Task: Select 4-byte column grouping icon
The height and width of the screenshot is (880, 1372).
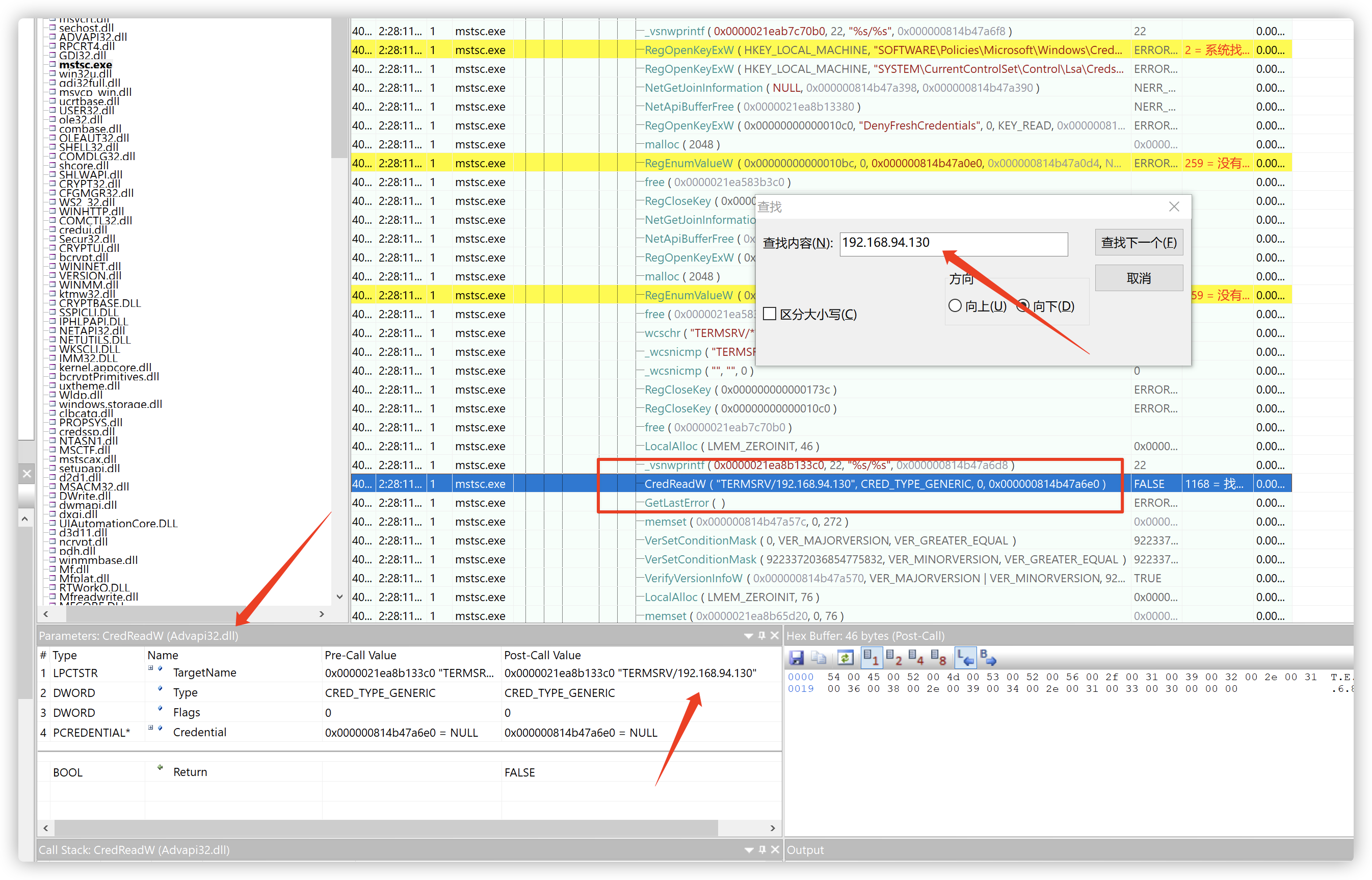Action: pyautogui.click(x=916, y=658)
